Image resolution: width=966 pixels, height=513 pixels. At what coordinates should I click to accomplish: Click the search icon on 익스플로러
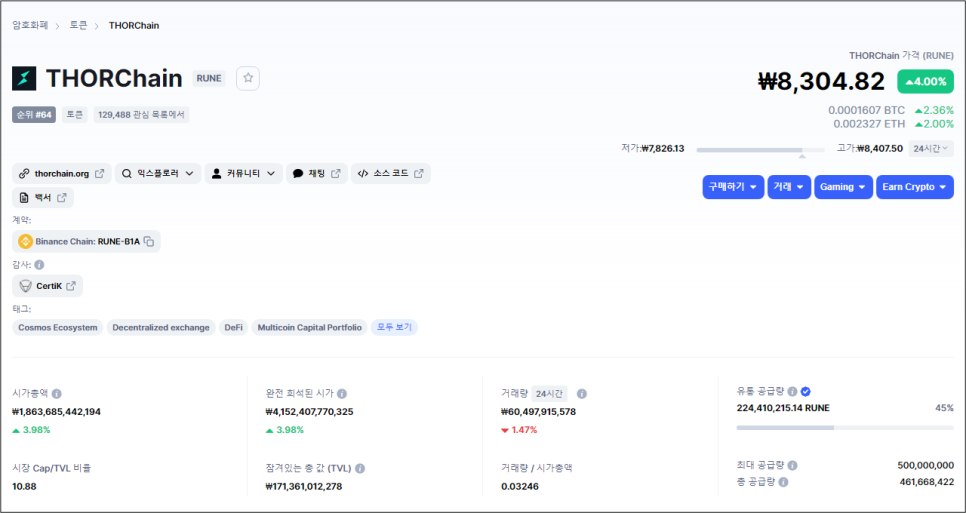(x=126, y=174)
